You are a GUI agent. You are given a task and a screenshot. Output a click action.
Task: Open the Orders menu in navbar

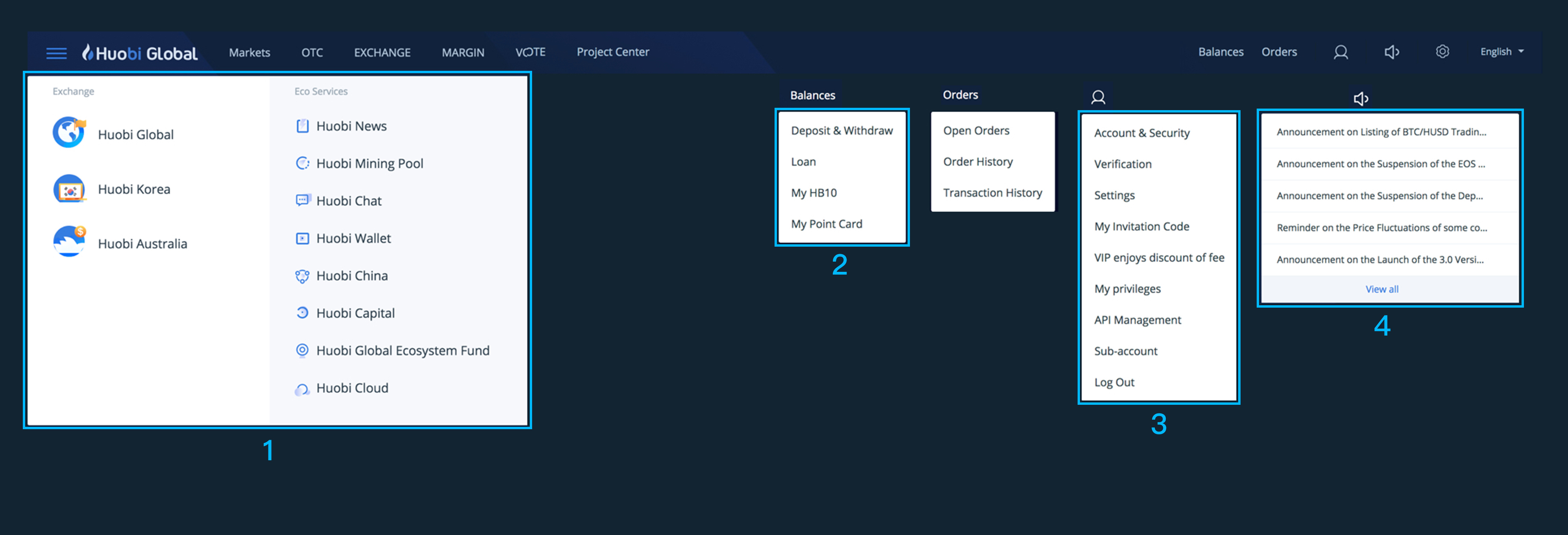(1279, 52)
